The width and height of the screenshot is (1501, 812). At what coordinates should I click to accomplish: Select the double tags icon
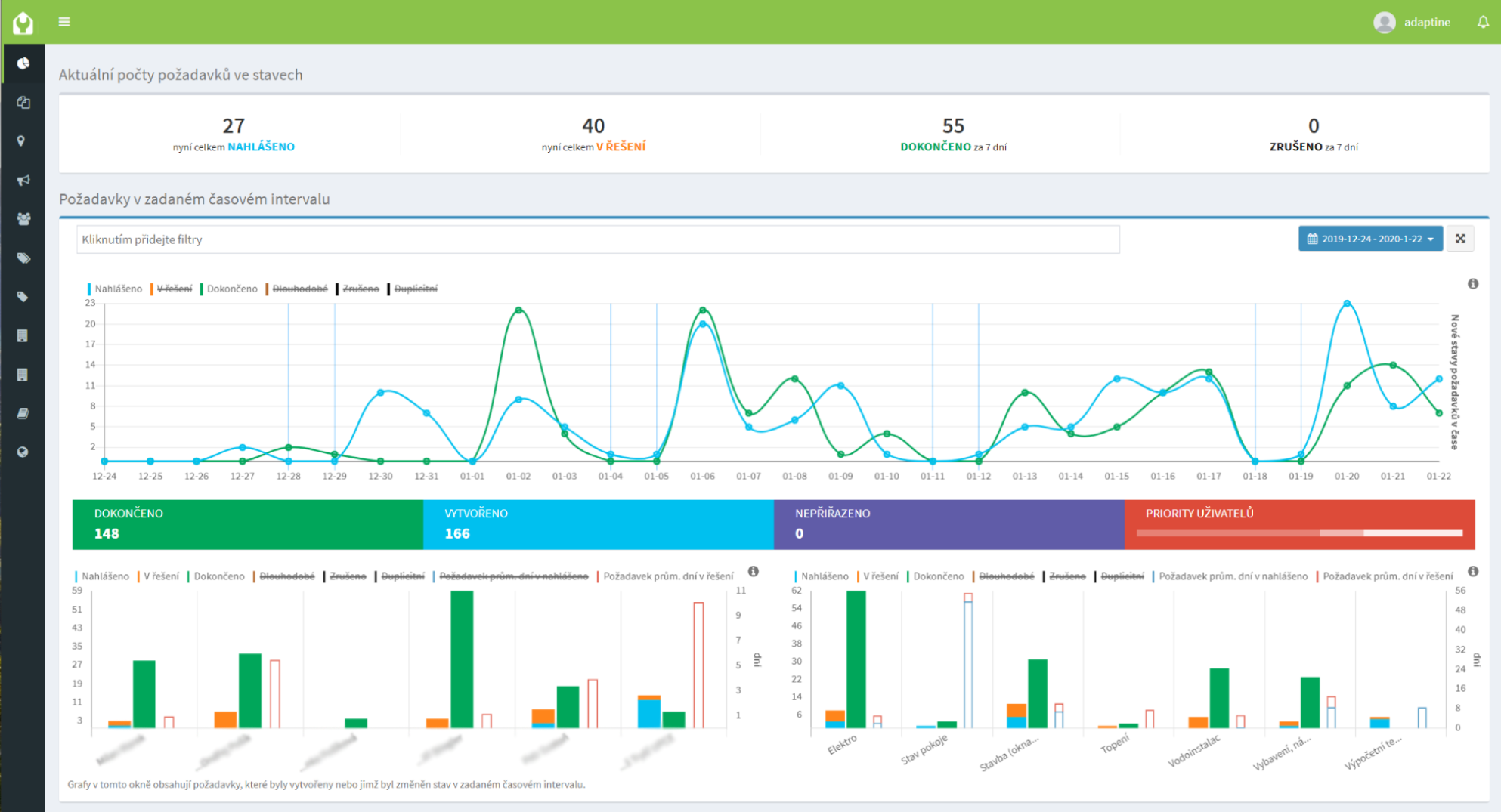point(23,258)
